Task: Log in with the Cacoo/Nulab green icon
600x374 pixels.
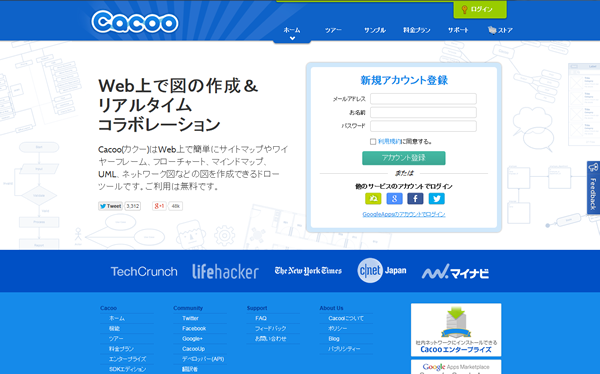Action: coord(373,198)
